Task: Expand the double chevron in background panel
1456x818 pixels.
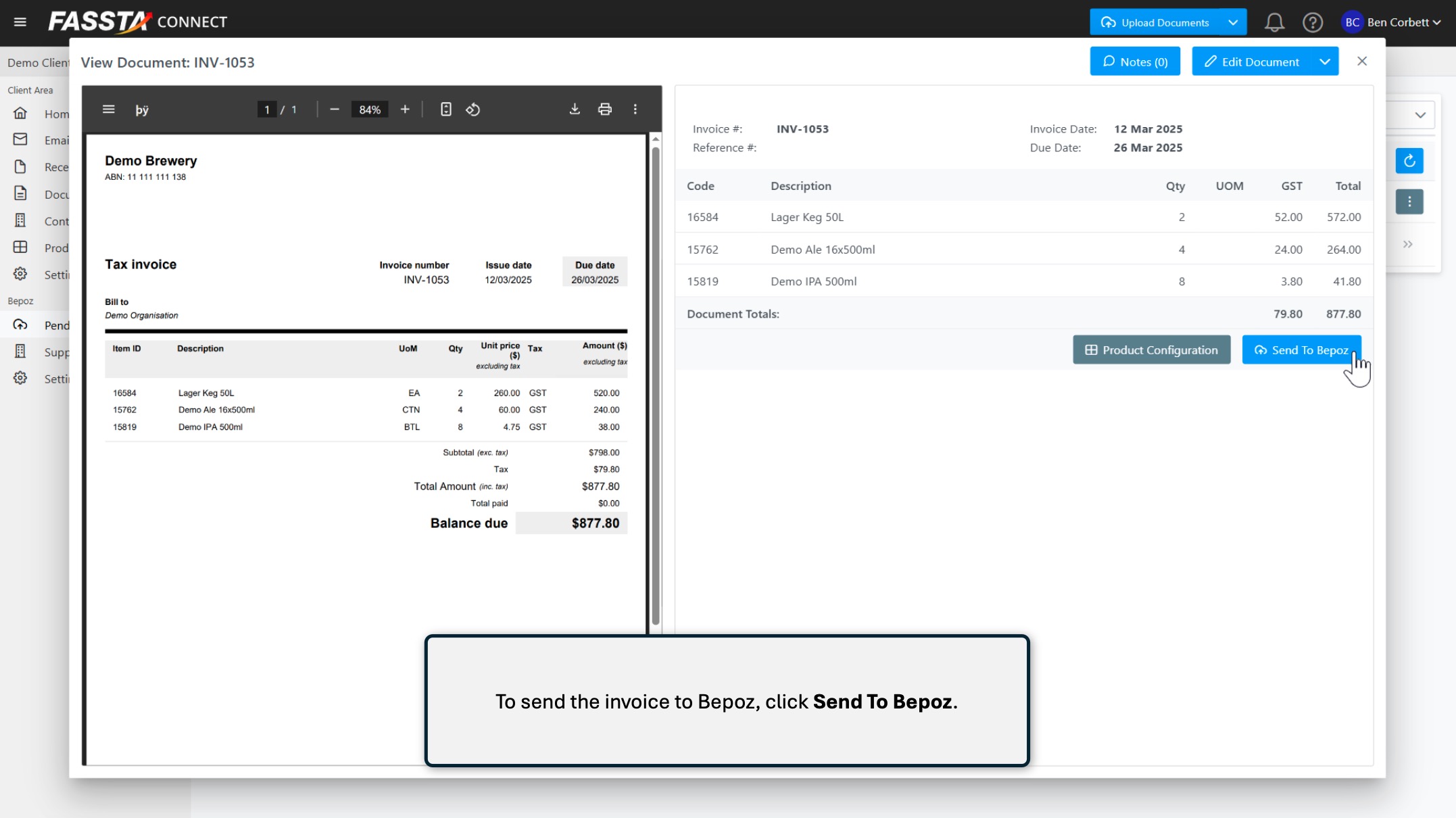Action: coord(1408,244)
